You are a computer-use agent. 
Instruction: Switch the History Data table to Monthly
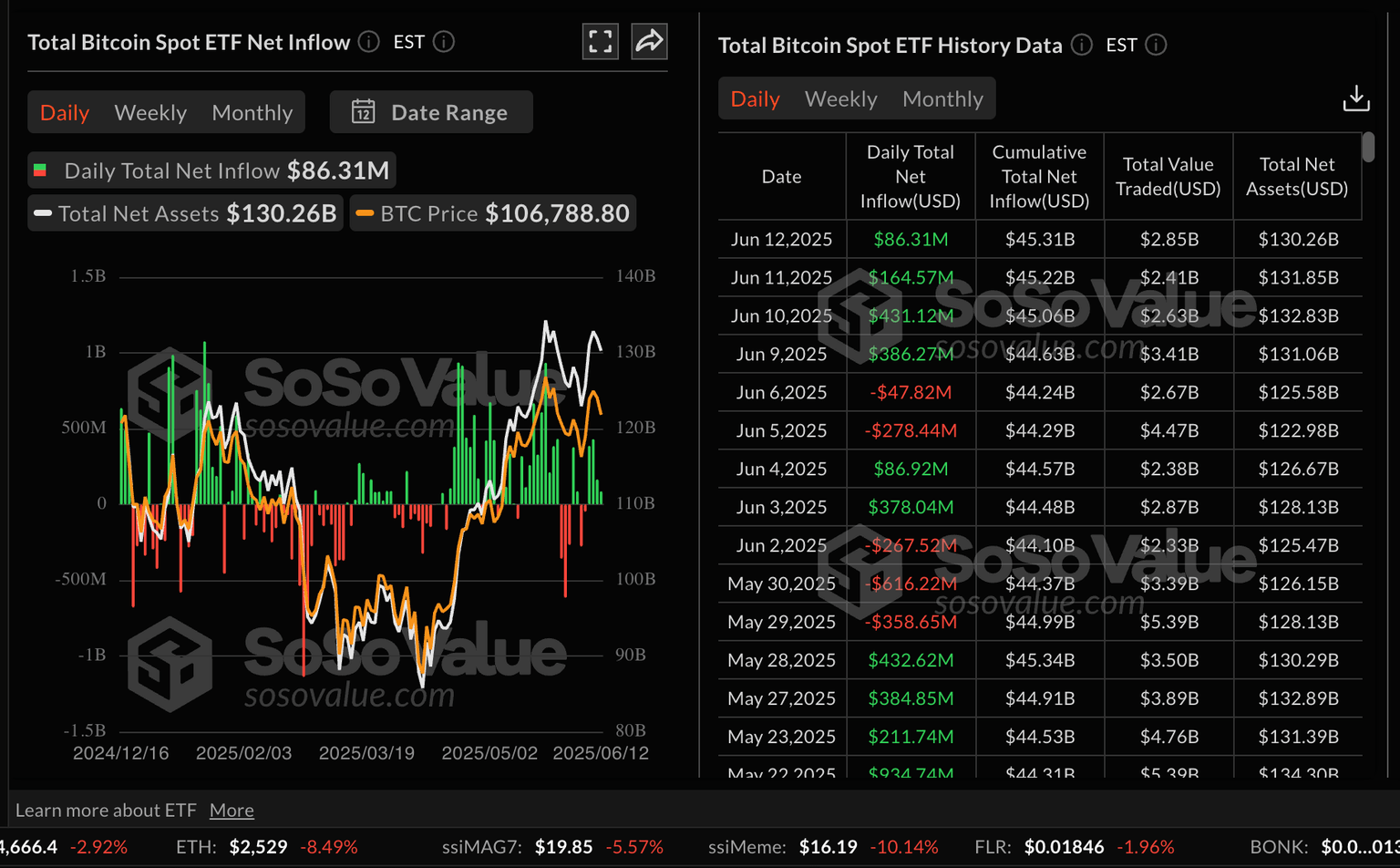(x=943, y=98)
